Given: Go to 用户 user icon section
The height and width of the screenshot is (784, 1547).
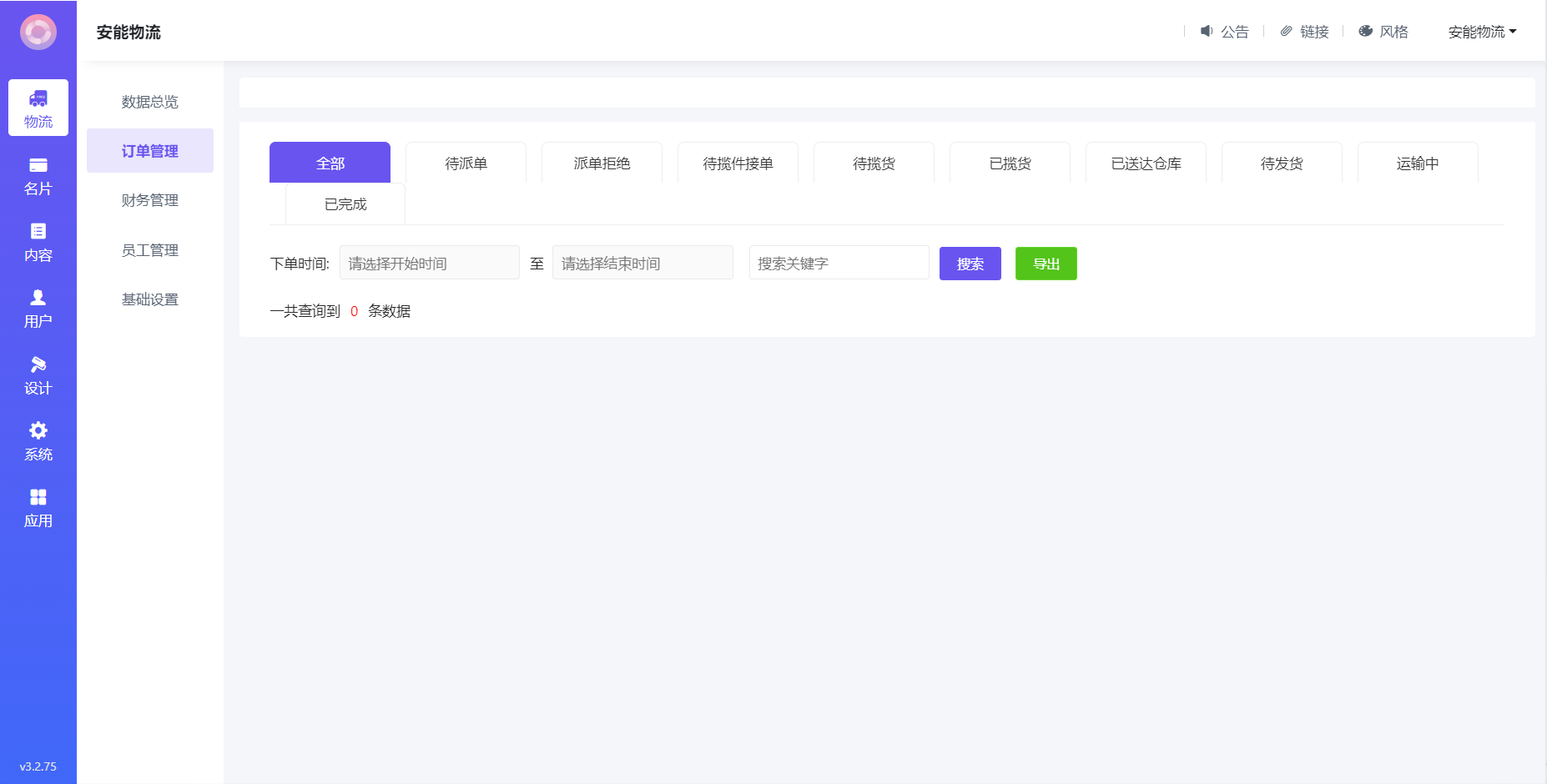Looking at the screenshot, I should pyautogui.click(x=38, y=298).
